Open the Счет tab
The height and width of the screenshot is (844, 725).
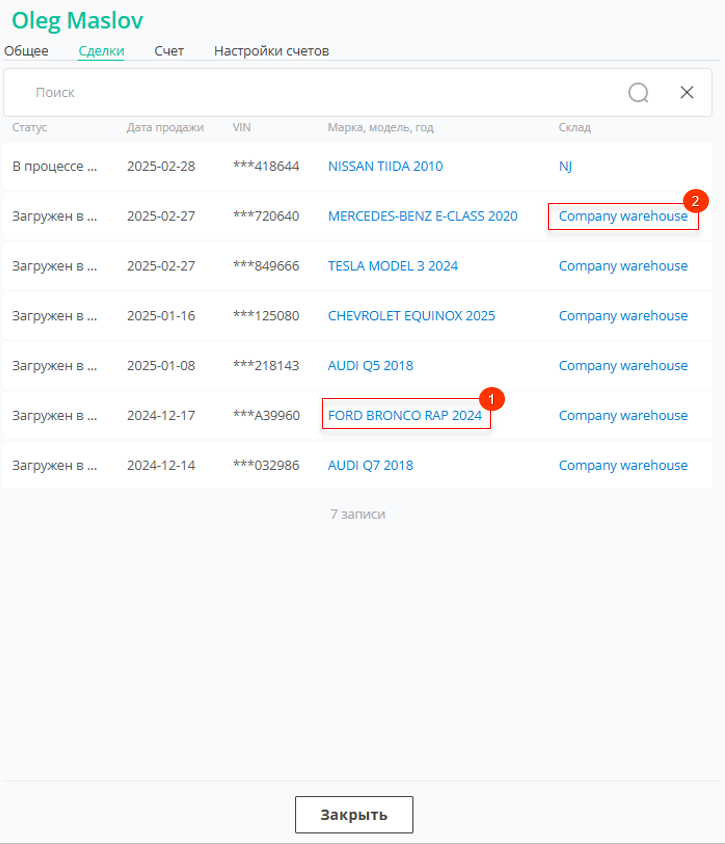click(x=169, y=51)
